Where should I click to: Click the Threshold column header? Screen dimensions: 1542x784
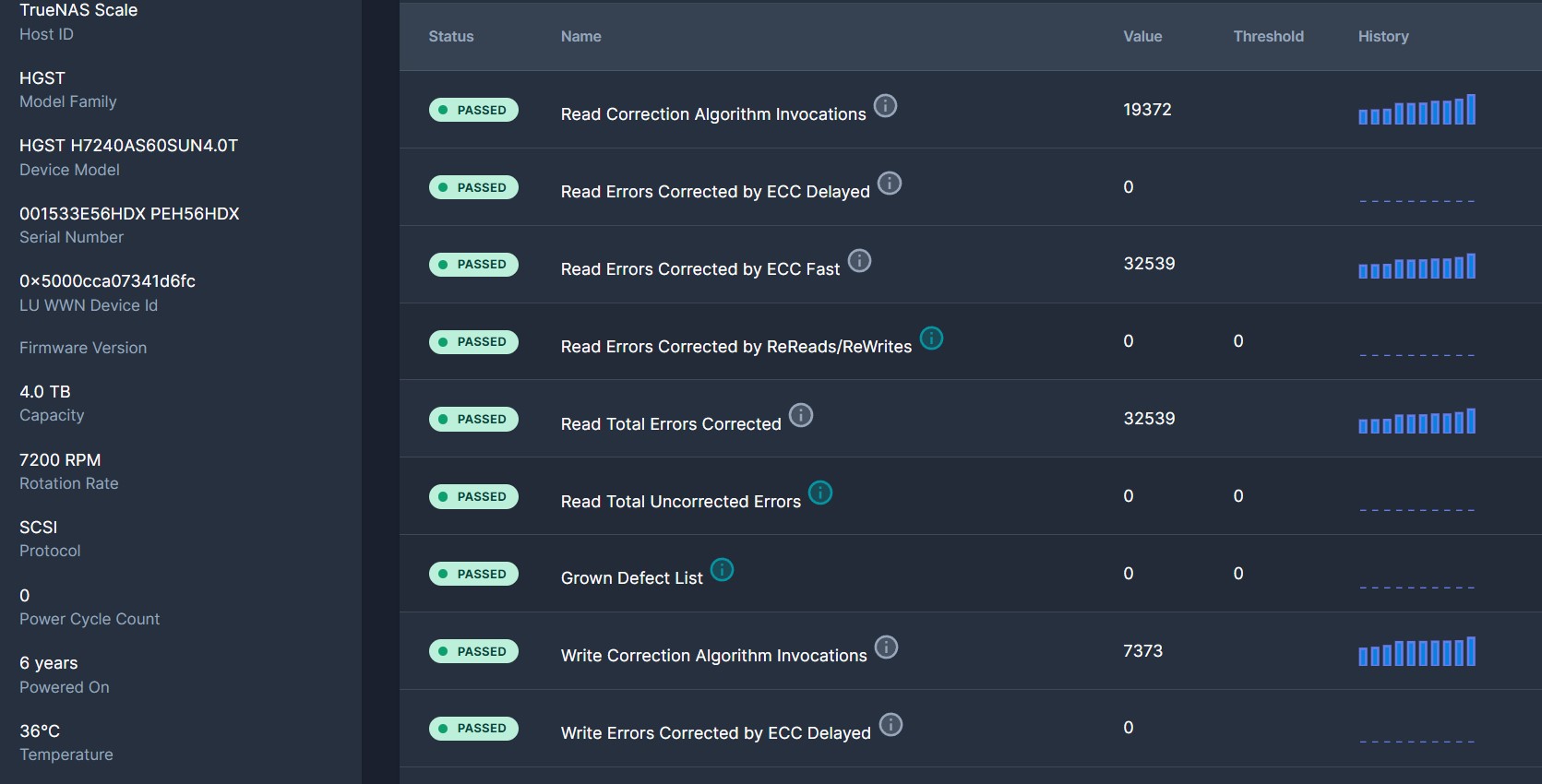click(x=1269, y=36)
